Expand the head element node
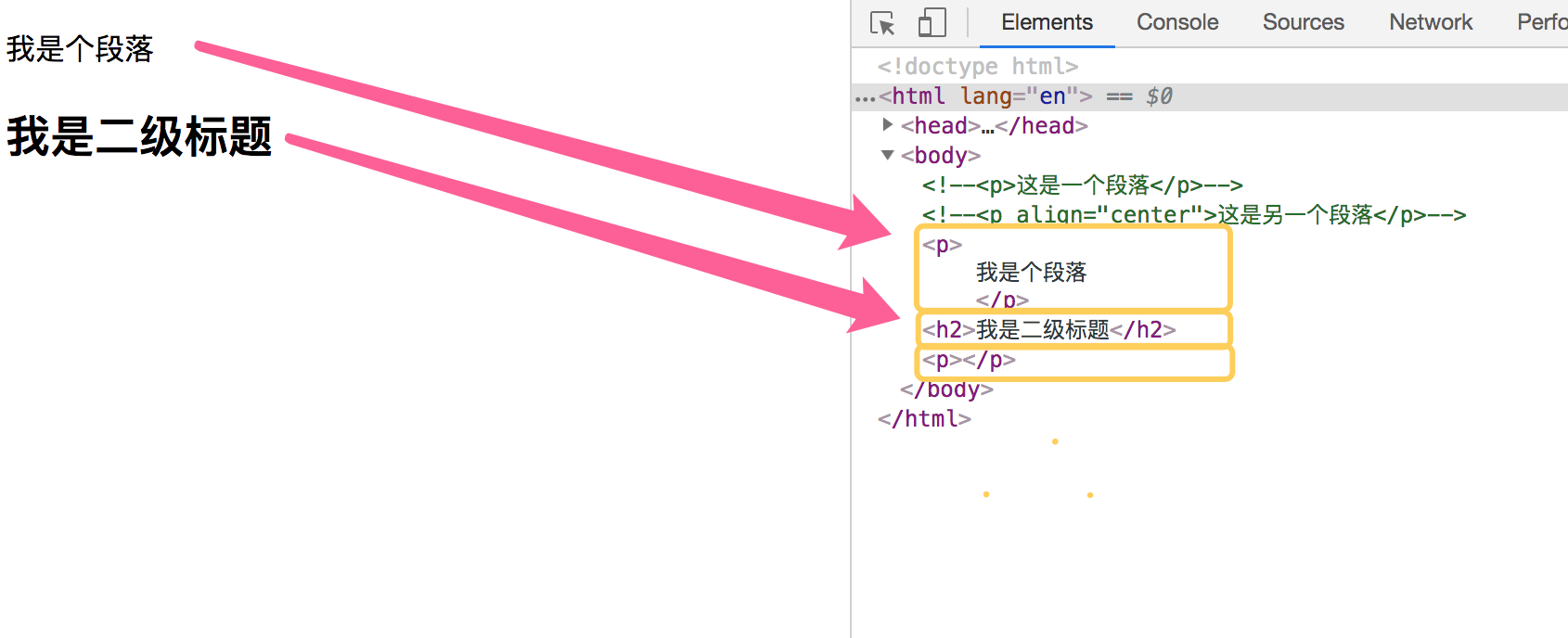Screen dimensions: 1568x638 (888, 125)
